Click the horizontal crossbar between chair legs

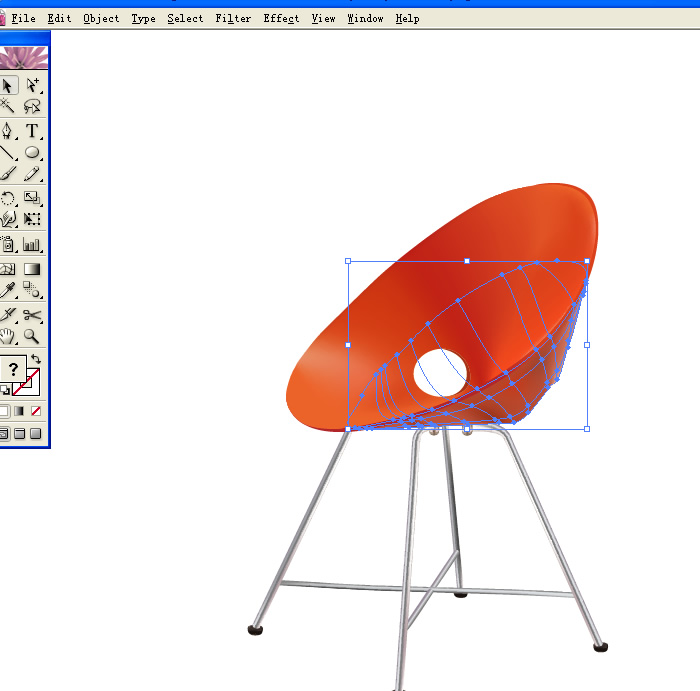(428, 589)
